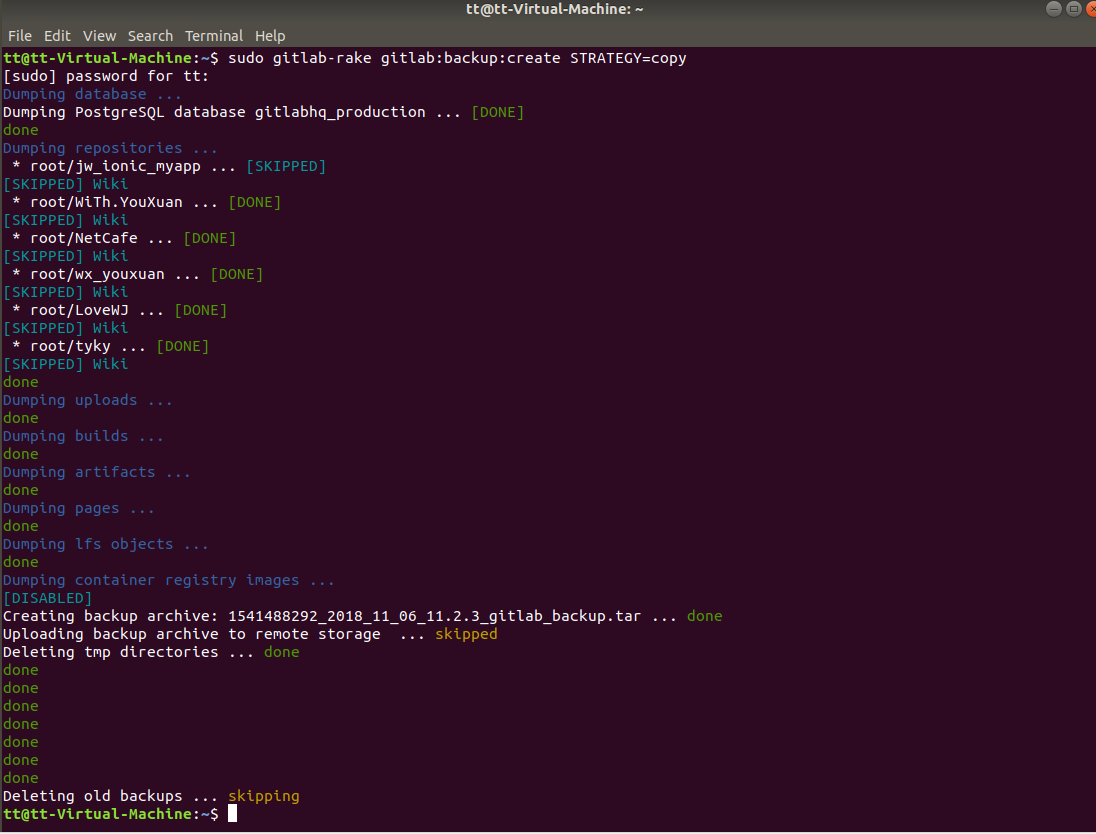
Task: Maximize the terminal window
Action: tap(1074, 8)
